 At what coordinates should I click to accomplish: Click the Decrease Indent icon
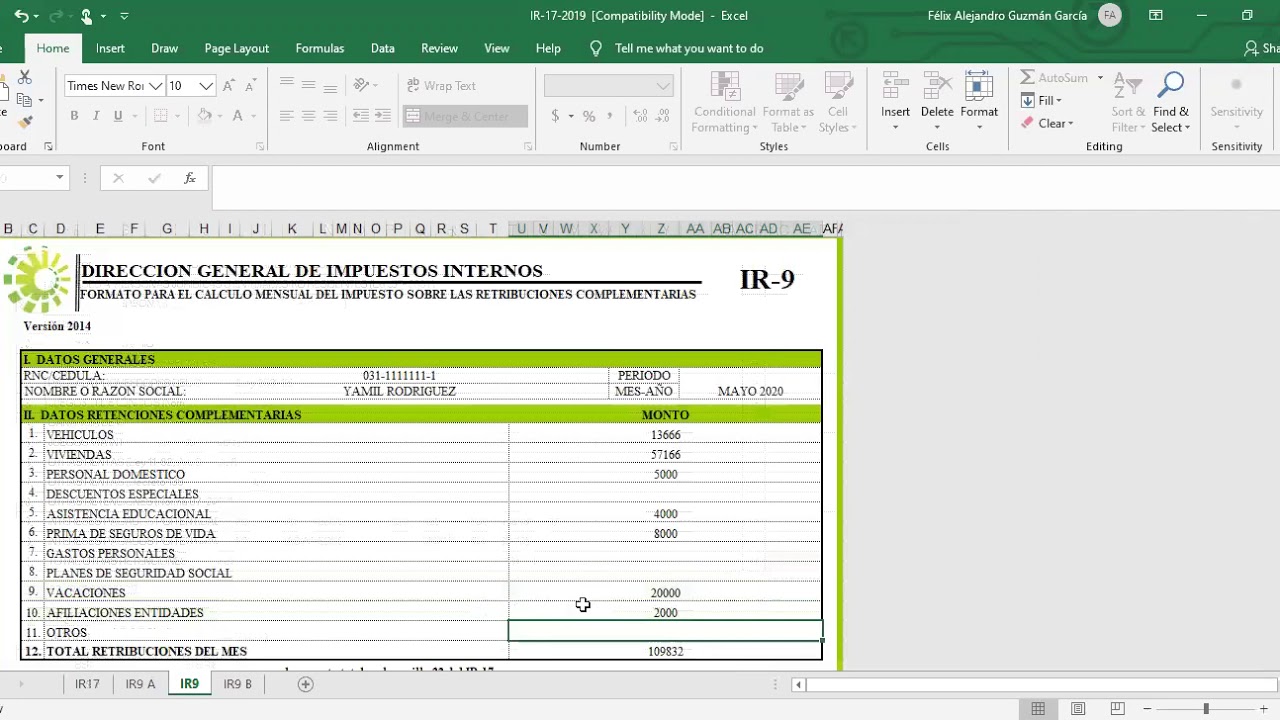tap(361, 116)
